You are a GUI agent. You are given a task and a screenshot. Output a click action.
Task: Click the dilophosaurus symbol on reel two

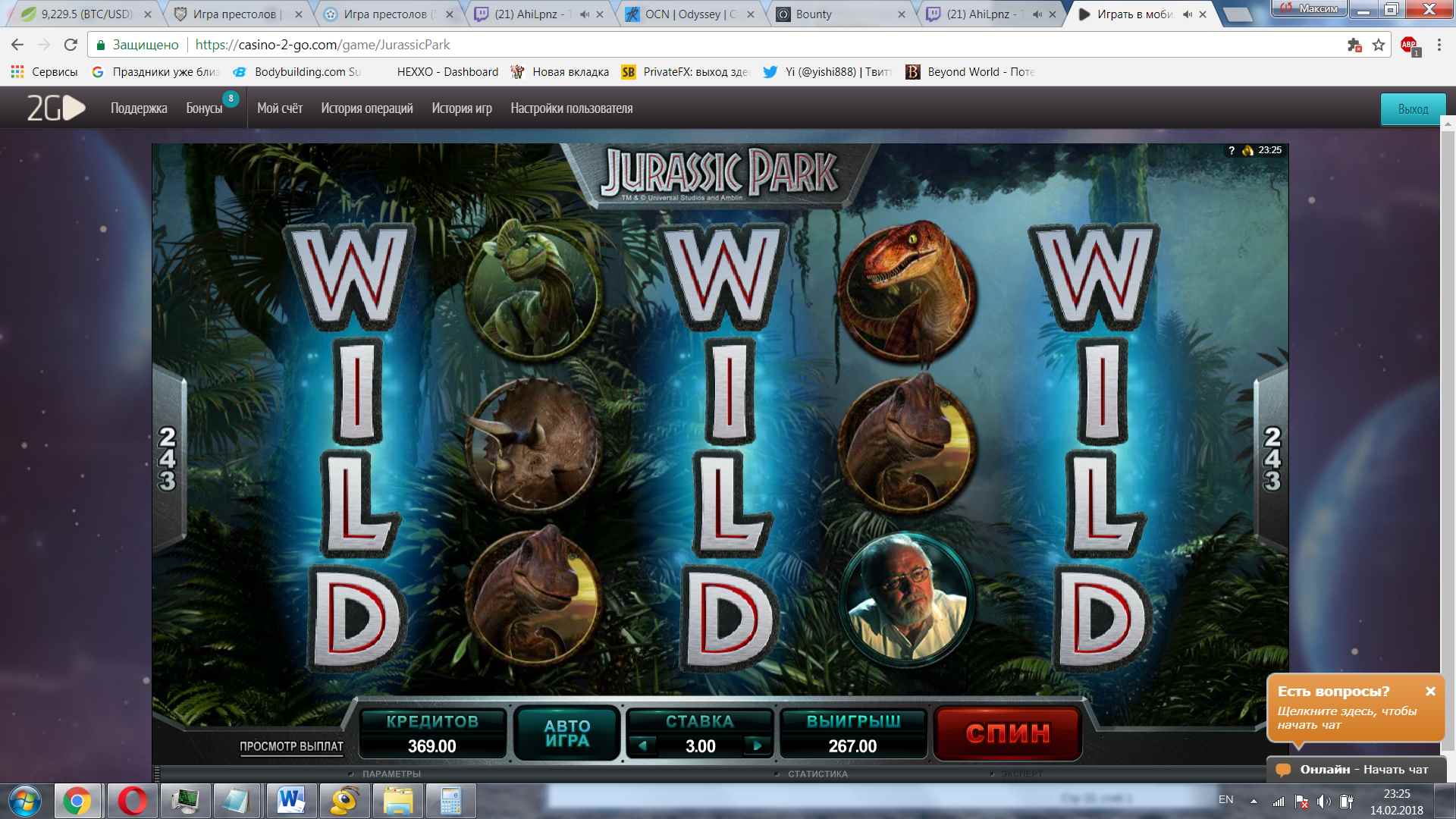coord(533,291)
